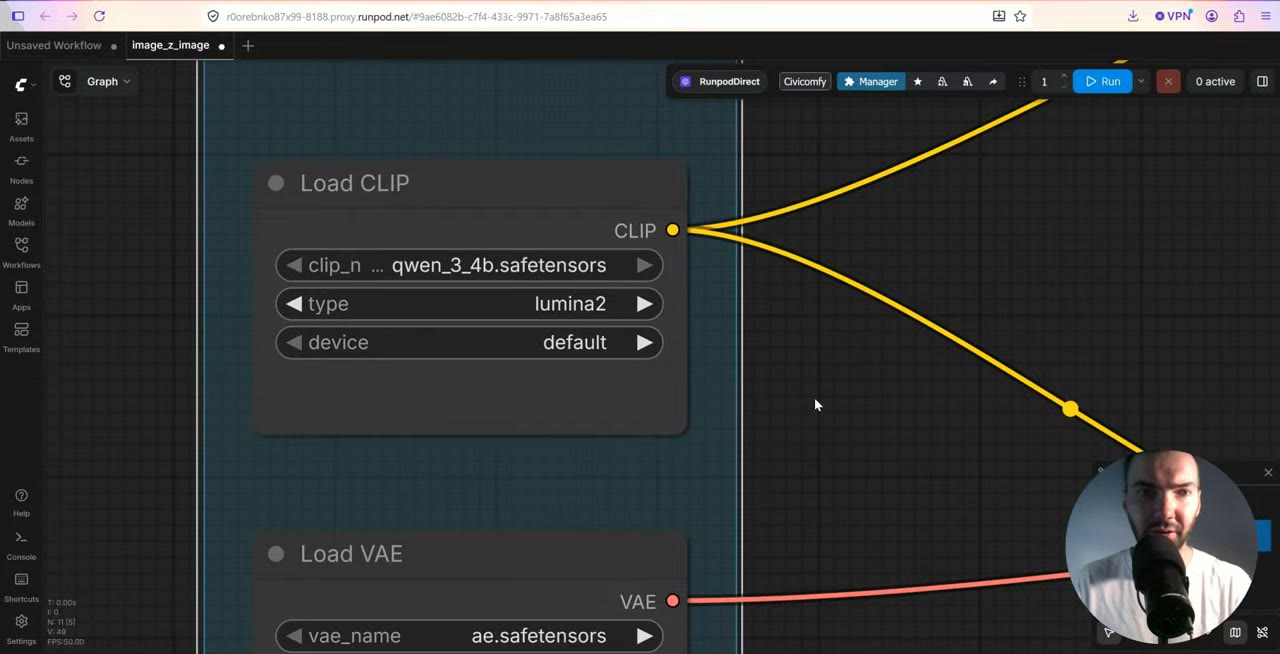Switch to the Unsaved Workflow tab

pyautogui.click(x=54, y=46)
